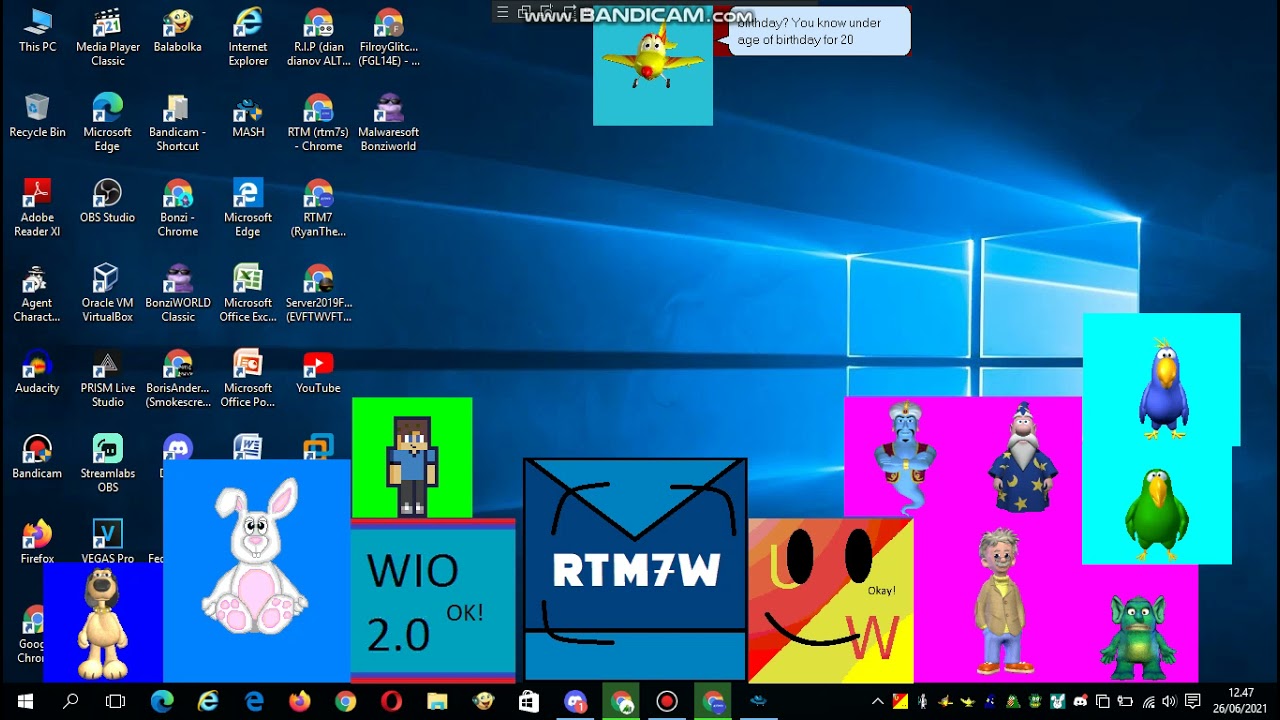
Task: Open RTM (rtm7s) - Chrome shortcut
Action: pyautogui.click(x=318, y=123)
